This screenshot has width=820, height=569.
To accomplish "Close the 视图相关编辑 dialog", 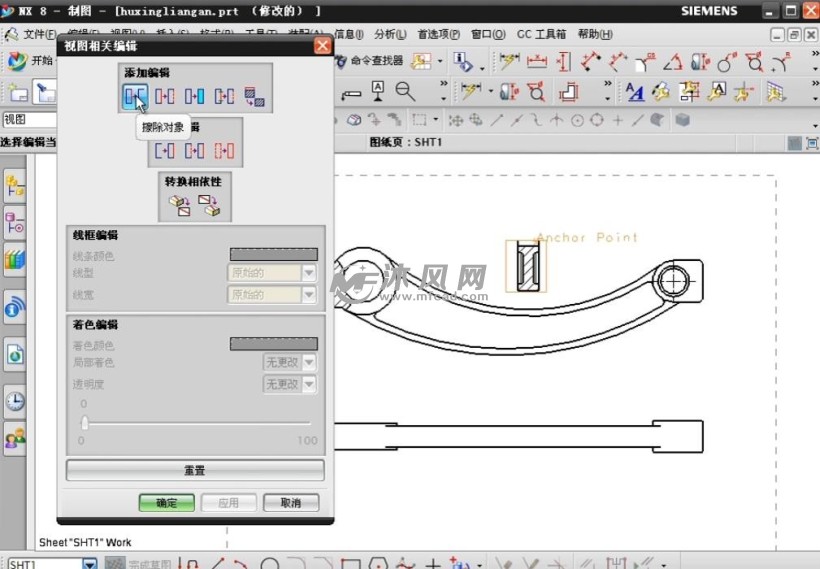I will pos(323,45).
